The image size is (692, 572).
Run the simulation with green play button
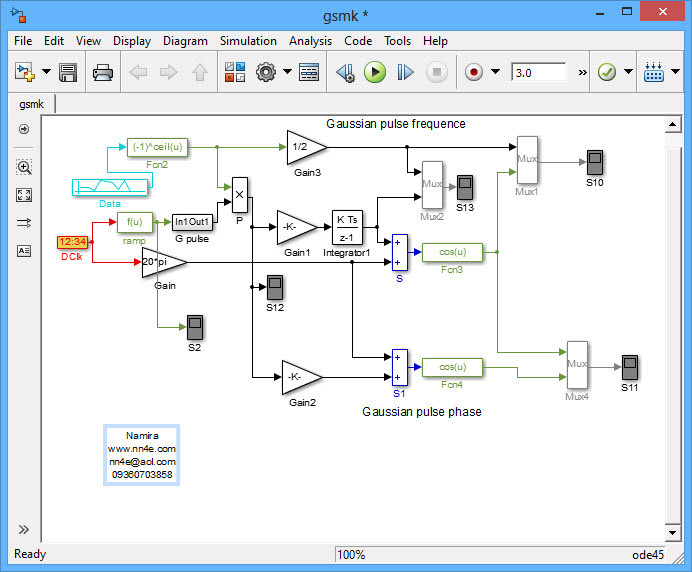(x=374, y=72)
